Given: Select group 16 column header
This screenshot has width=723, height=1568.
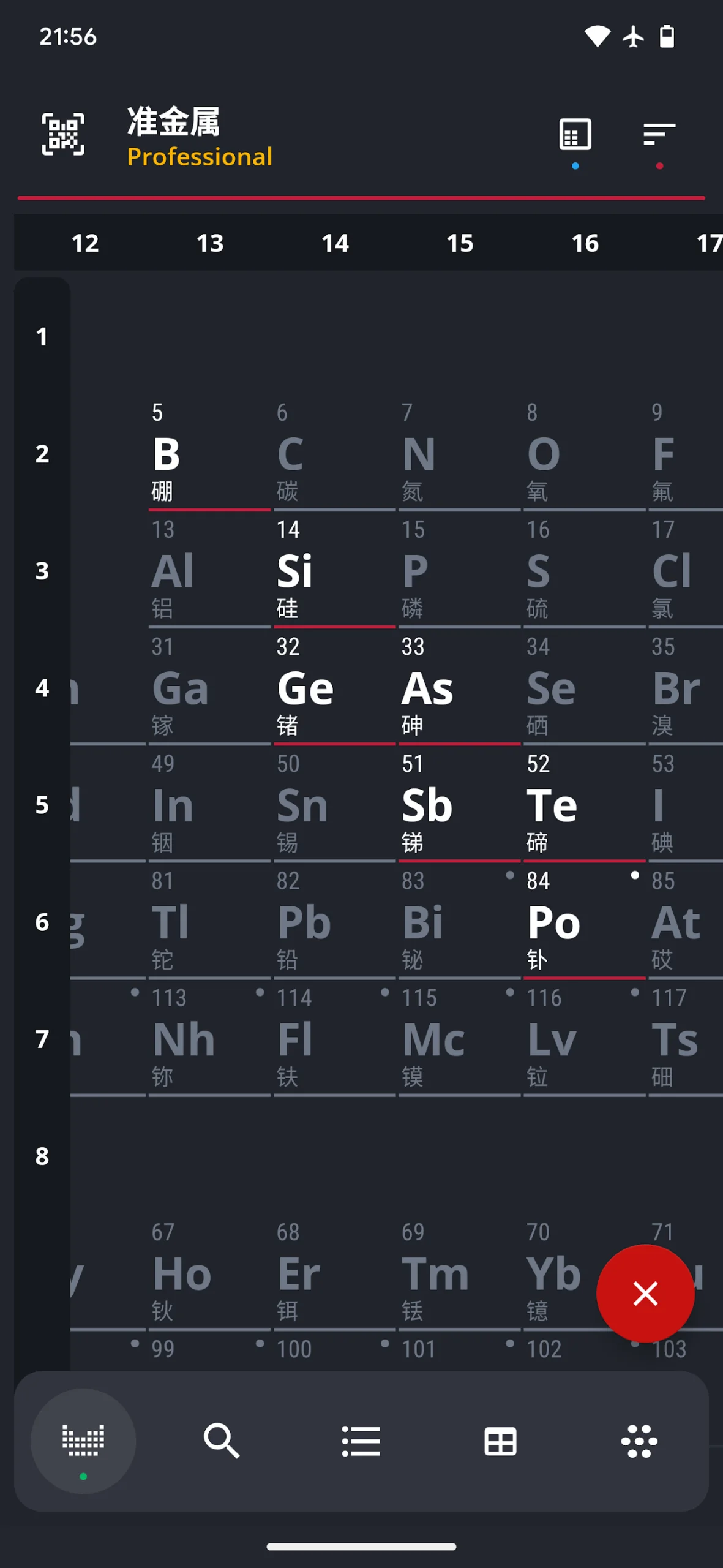Looking at the screenshot, I should pyautogui.click(x=585, y=243).
